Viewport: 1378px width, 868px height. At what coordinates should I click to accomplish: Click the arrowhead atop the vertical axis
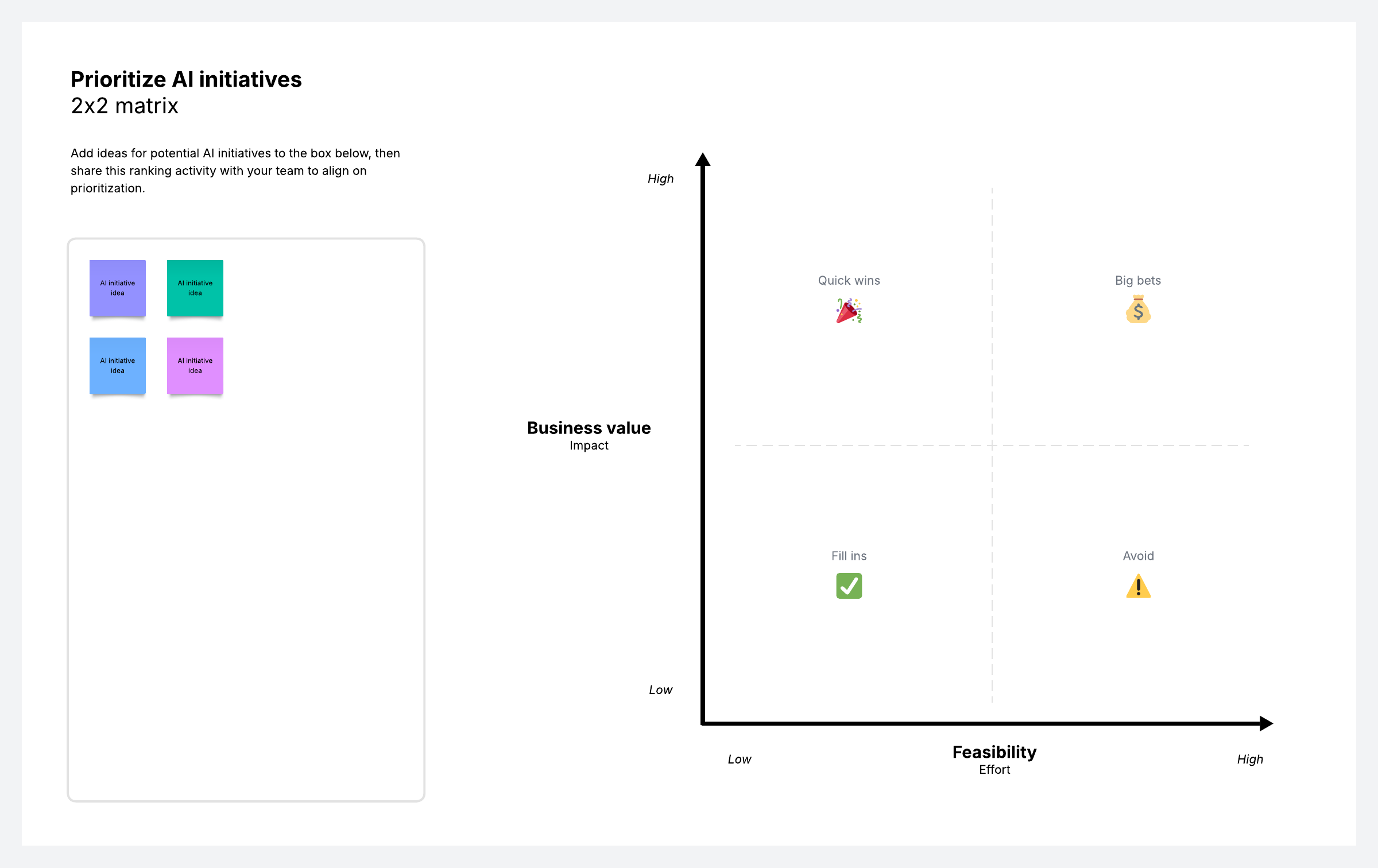pos(703,160)
